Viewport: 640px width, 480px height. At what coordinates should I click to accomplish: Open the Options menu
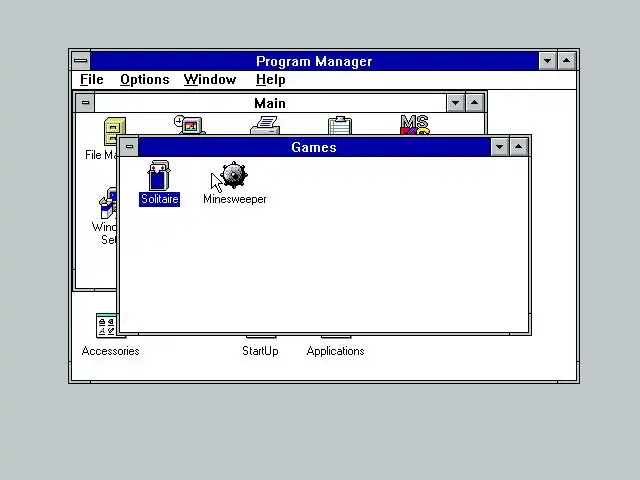coord(144,80)
